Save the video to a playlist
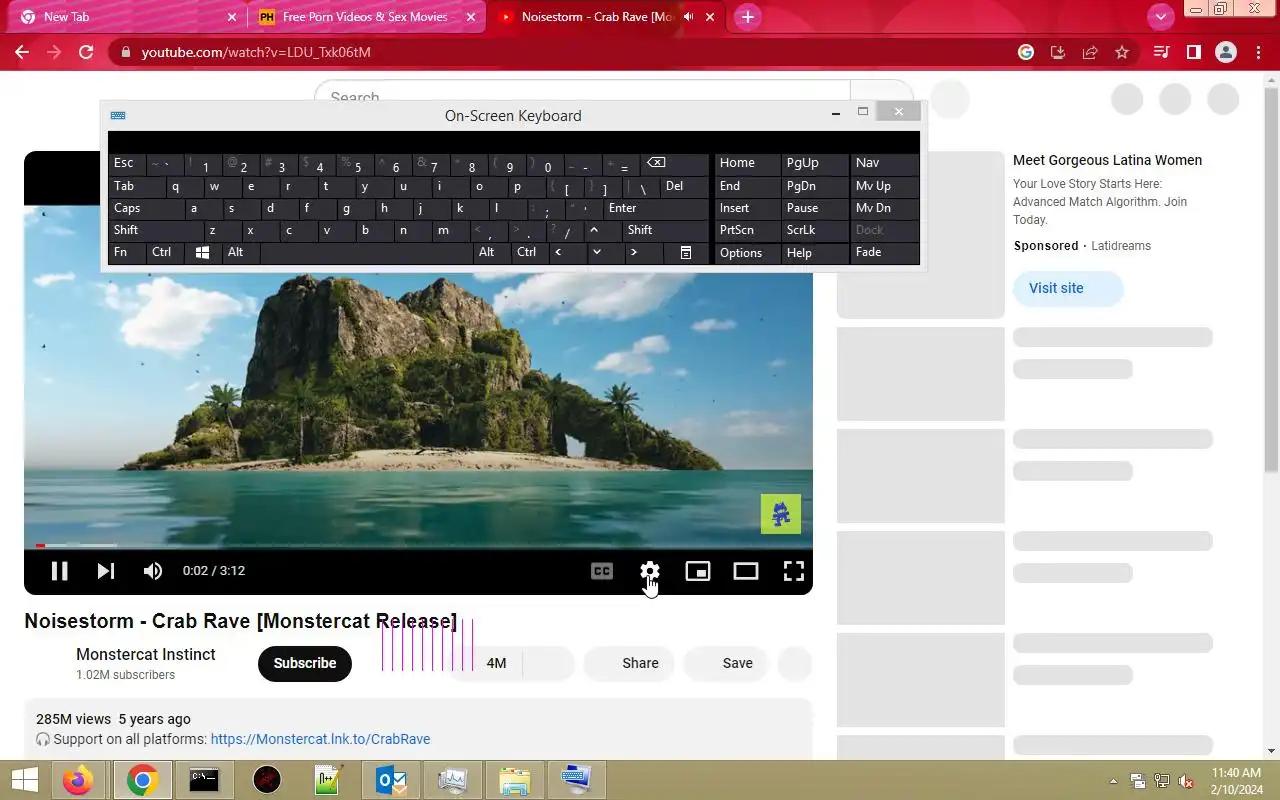The image size is (1280, 800). [726, 663]
